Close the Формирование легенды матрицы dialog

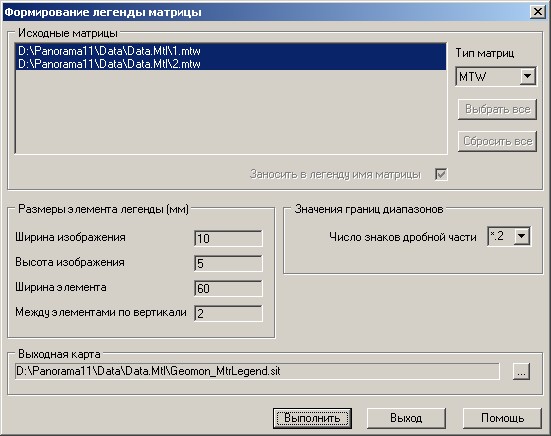(538, 12)
